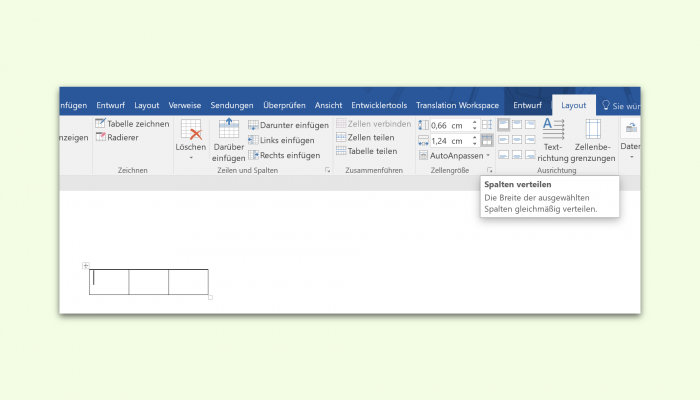
Task: Select the Tabelle zeichnen (draw table) tool
Action: (132, 124)
